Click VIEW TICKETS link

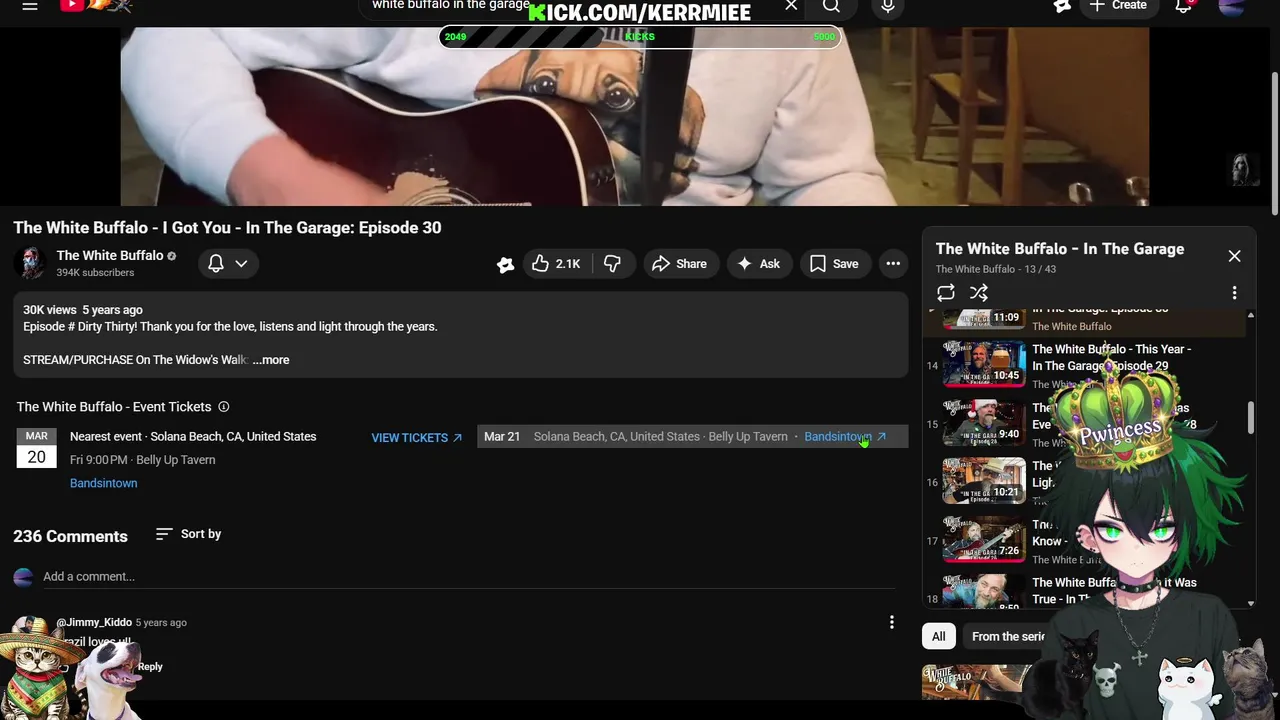(417, 438)
